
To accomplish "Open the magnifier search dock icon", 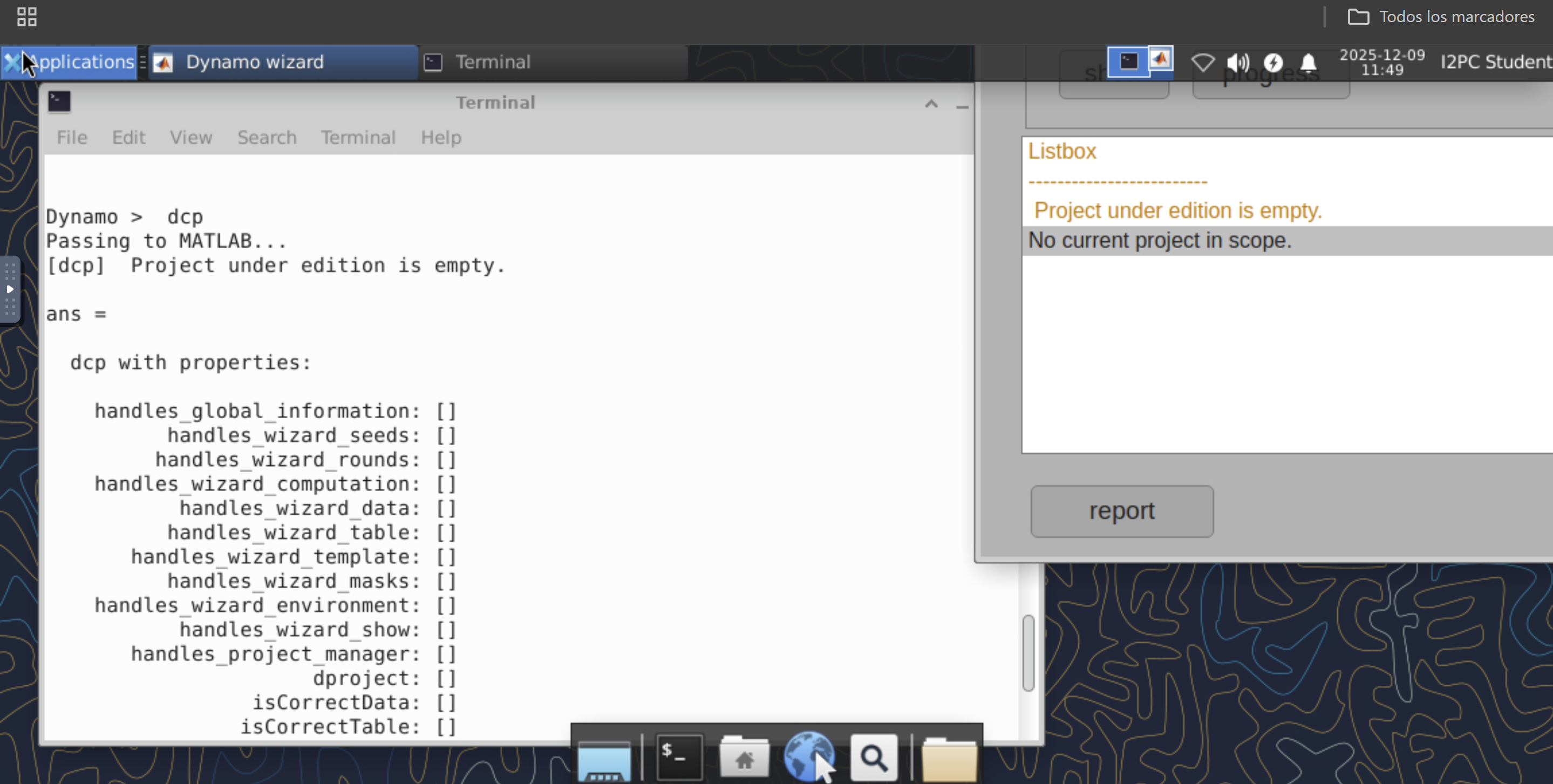I will coord(874,757).
